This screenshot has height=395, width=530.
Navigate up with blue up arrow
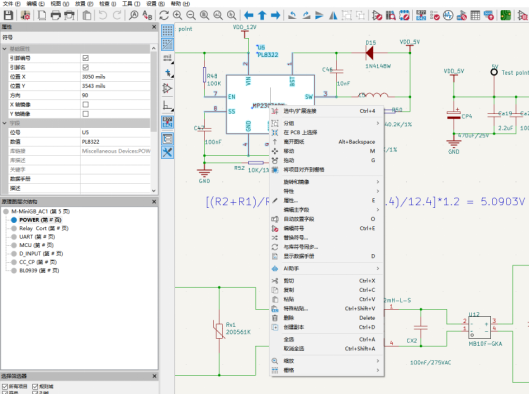(x=262, y=15)
